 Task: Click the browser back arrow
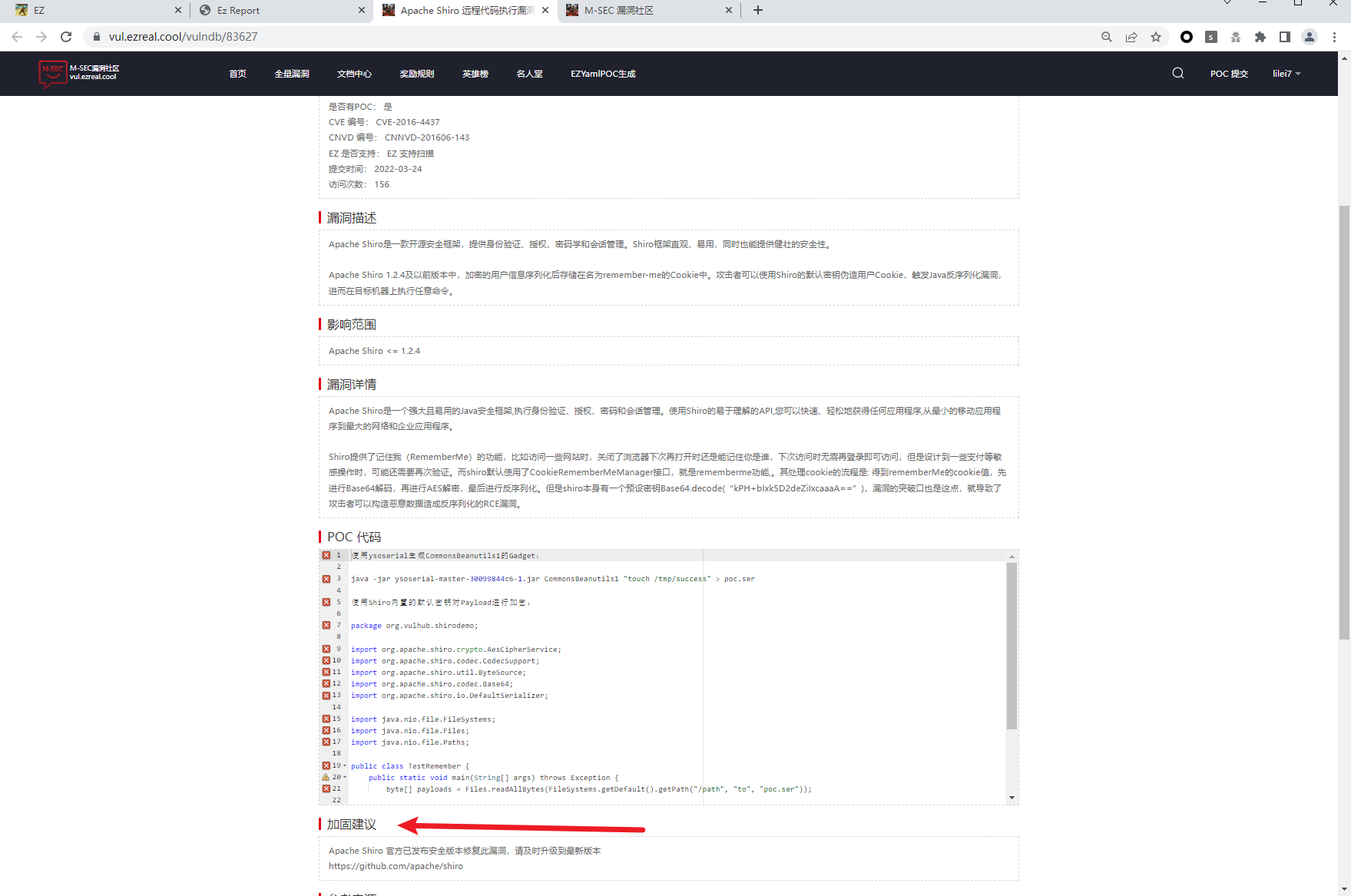point(17,37)
